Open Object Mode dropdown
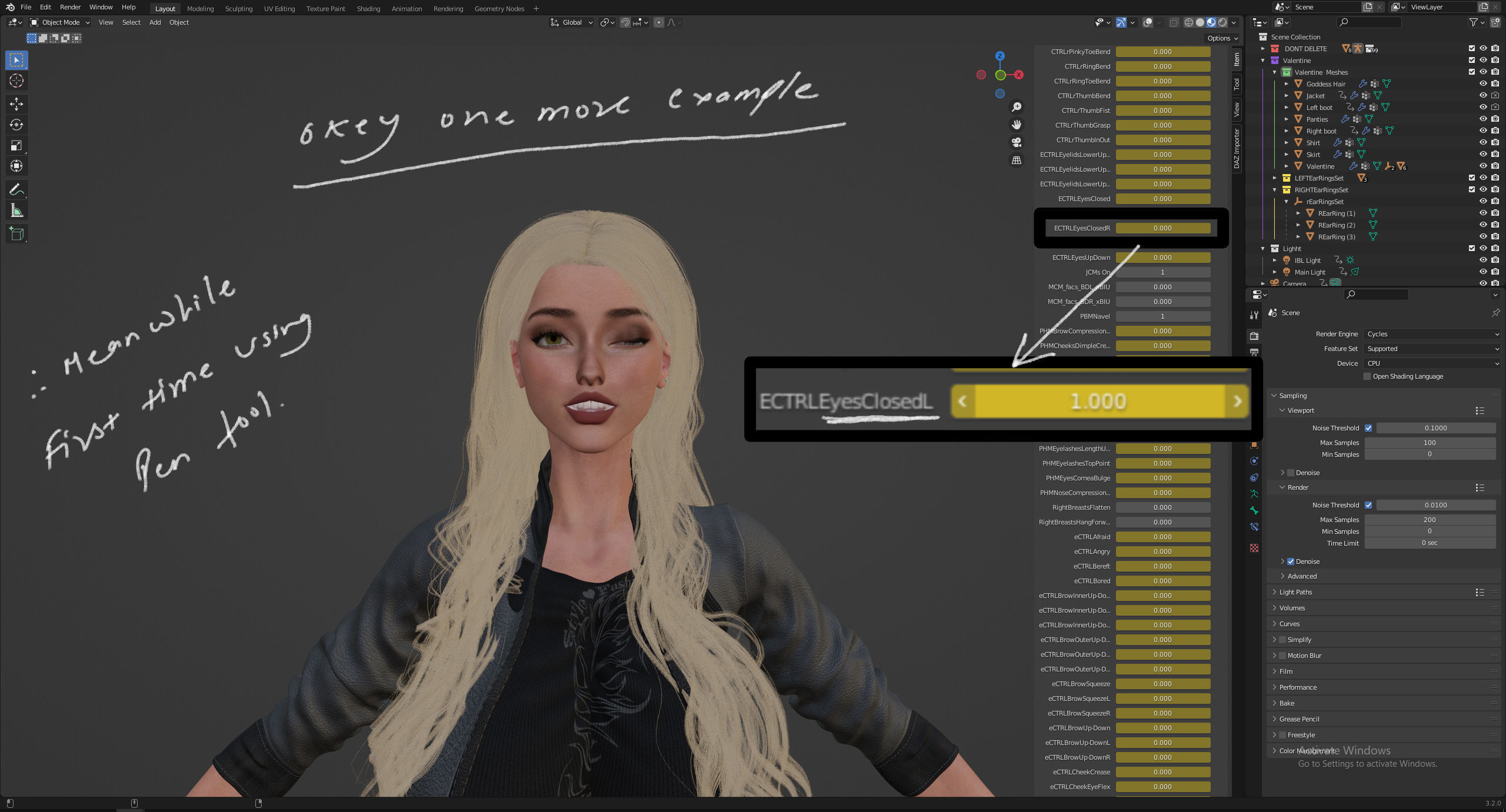Image resolution: width=1506 pixels, height=812 pixels. (x=60, y=22)
